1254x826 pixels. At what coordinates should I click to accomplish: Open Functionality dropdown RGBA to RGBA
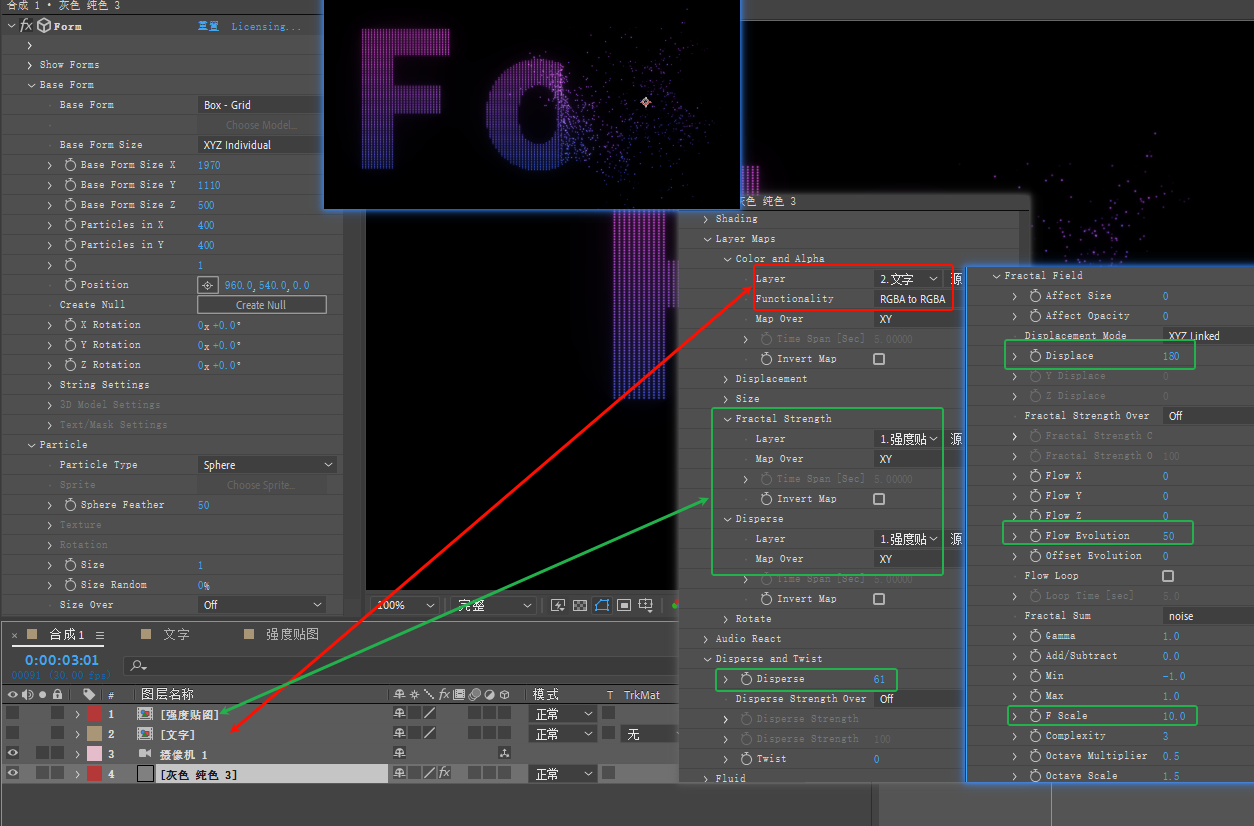pyautogui.click(x=912, y=299)
